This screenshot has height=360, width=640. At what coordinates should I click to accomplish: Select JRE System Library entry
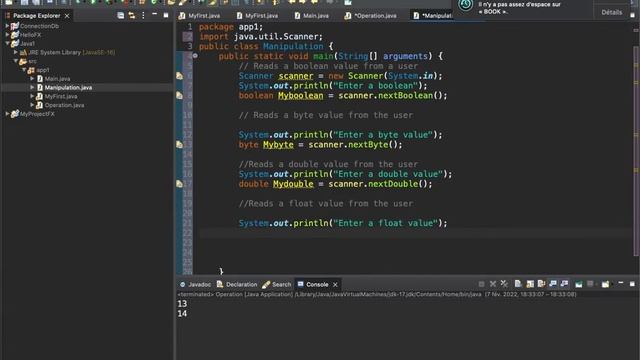pyautogui.click(x=71, y=52)
